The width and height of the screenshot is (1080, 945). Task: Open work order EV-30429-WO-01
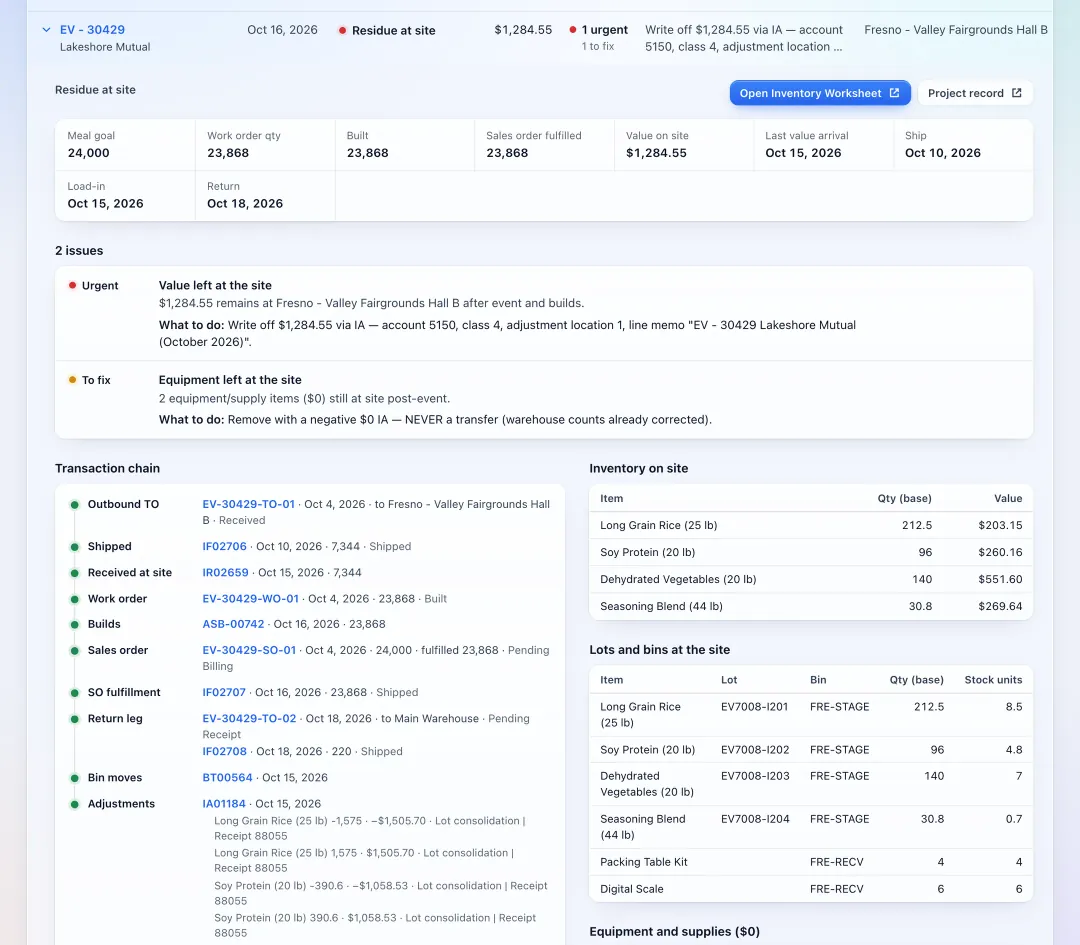251,599
